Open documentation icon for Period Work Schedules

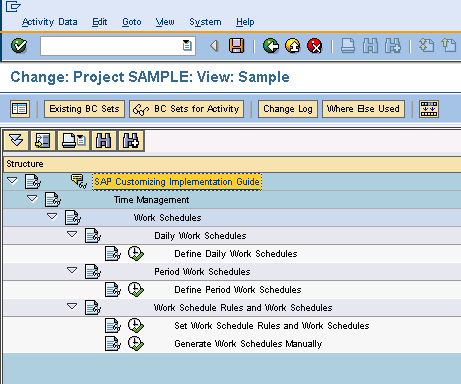93,272
